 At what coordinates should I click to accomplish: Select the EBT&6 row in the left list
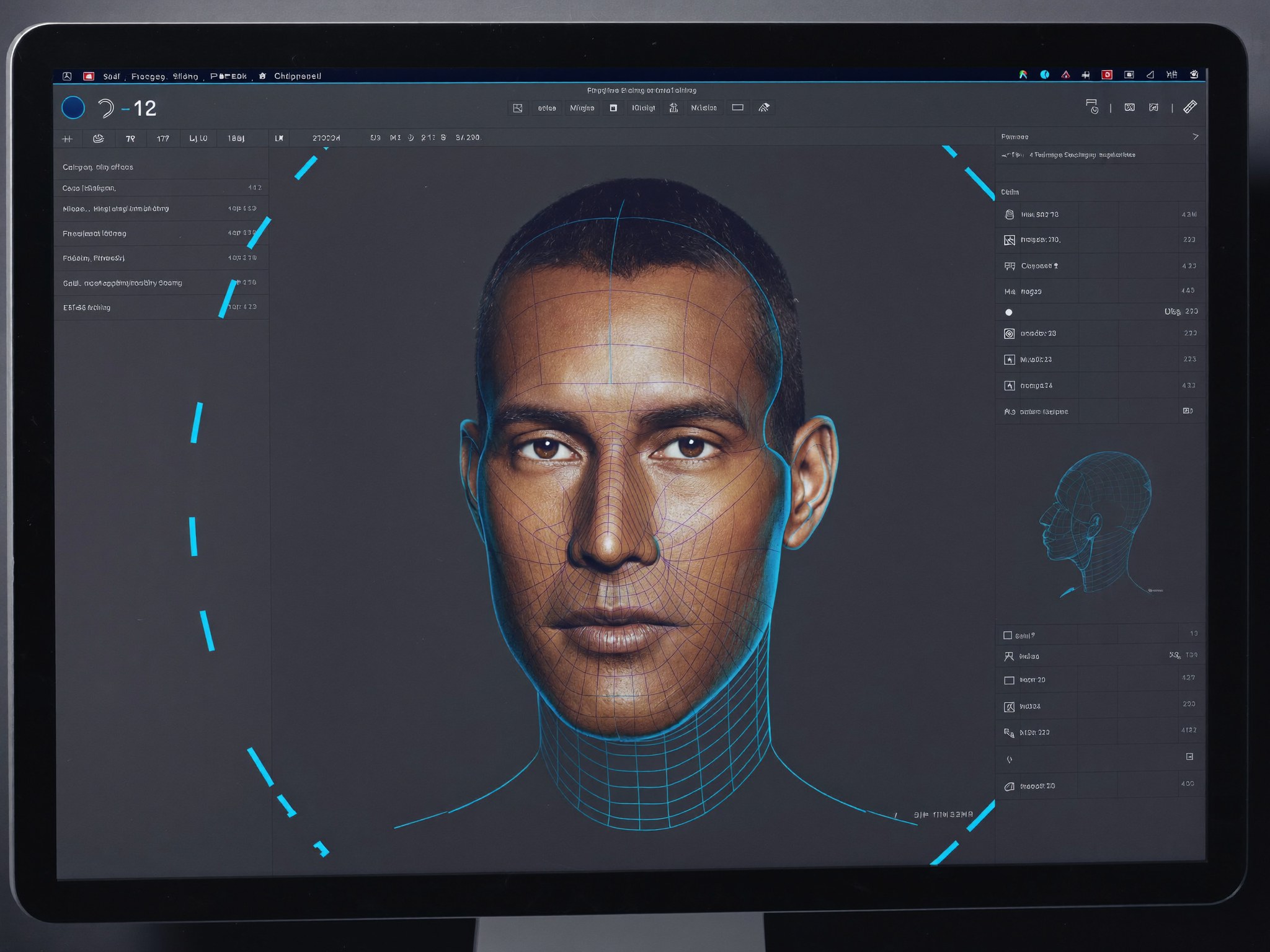coord(161,307)
